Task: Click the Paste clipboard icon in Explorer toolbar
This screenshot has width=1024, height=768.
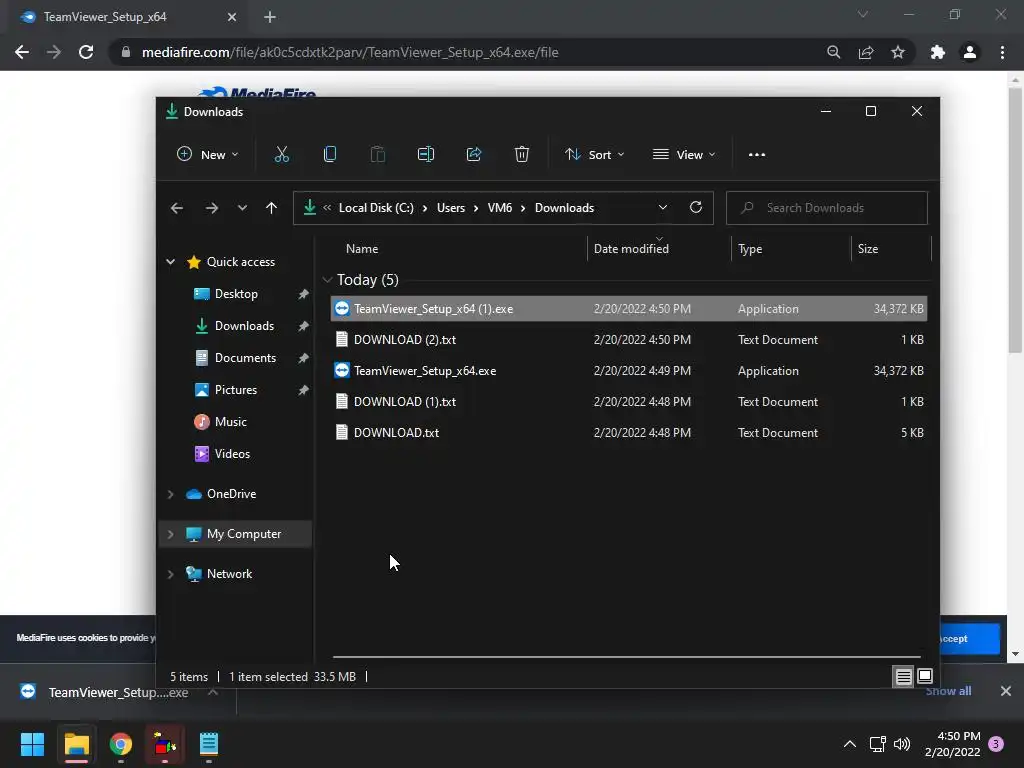Action: point(377,155)
